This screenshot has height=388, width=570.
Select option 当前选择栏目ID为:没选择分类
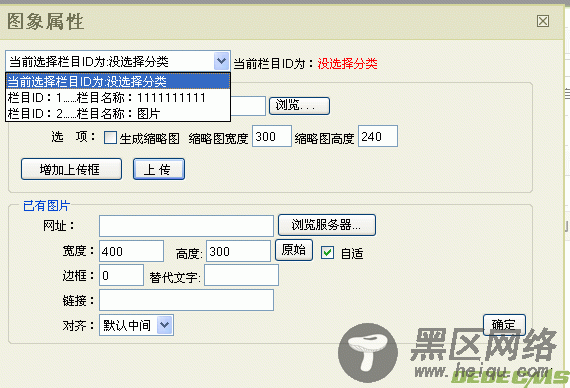click(118, 81)
